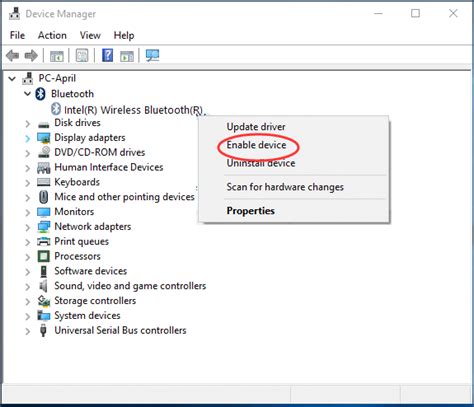Image resolution: width=474 pixels, height=407 pixels.
Task: Expand the Disk drives category
Action: click(28, 124)
